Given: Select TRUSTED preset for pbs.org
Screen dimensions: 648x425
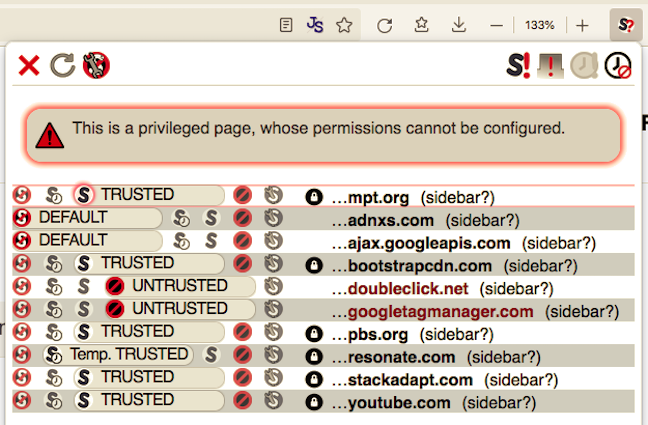Looking at the screenshot, I should click(149, 332).
